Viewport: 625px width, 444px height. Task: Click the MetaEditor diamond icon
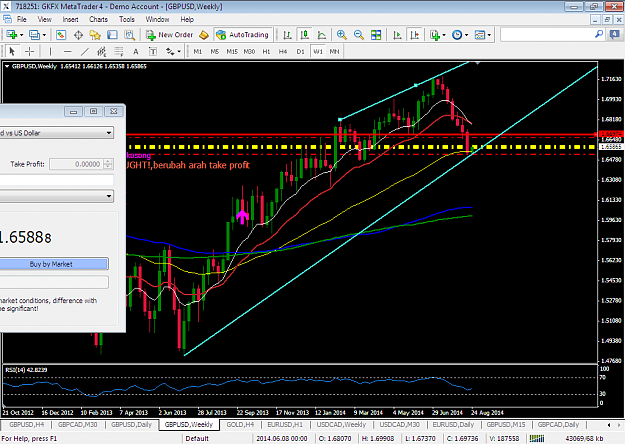tap(204, 35)
